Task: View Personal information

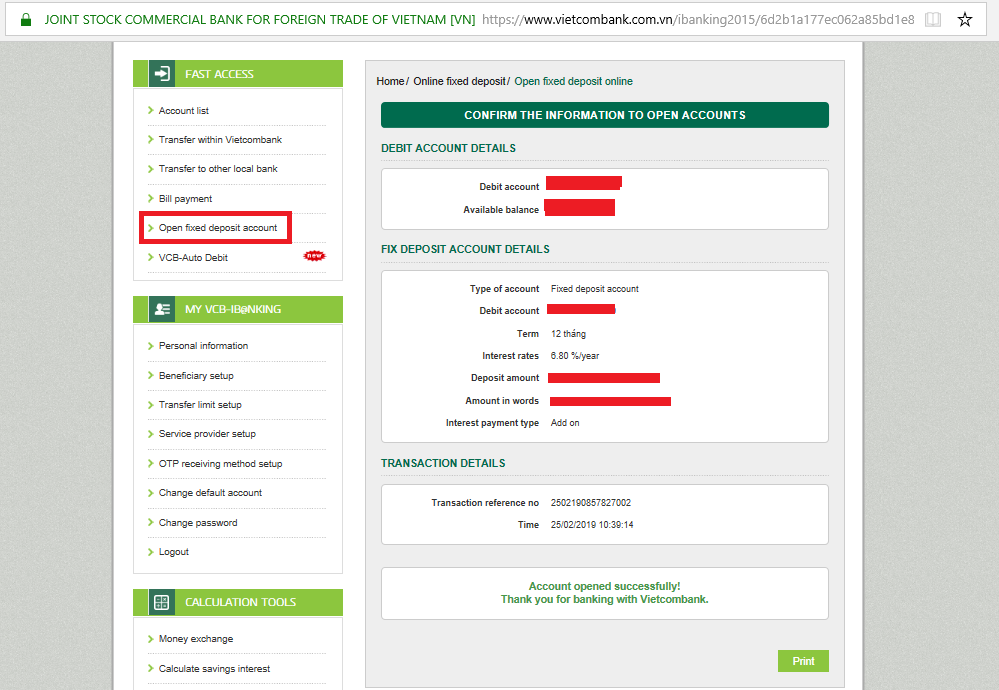Action: [x=203, y=346]
